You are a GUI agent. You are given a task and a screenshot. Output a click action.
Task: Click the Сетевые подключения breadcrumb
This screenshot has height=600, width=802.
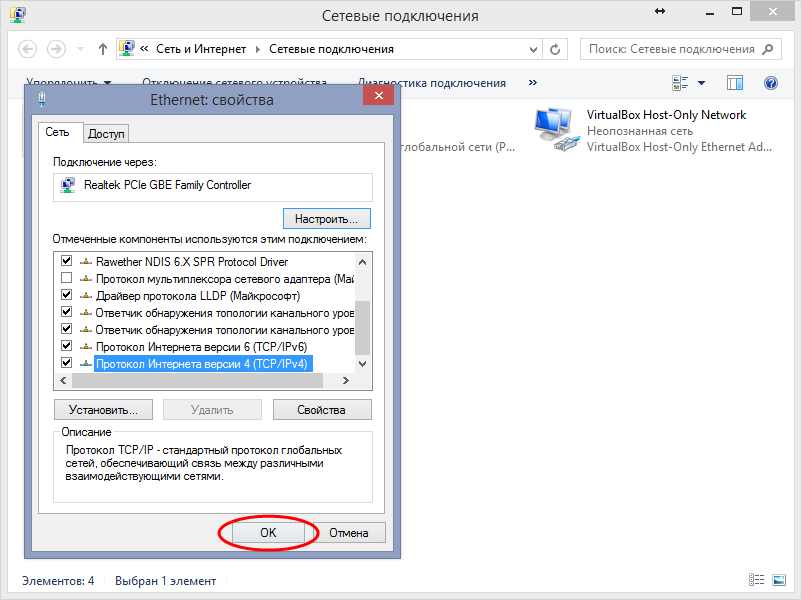(331, 49)
